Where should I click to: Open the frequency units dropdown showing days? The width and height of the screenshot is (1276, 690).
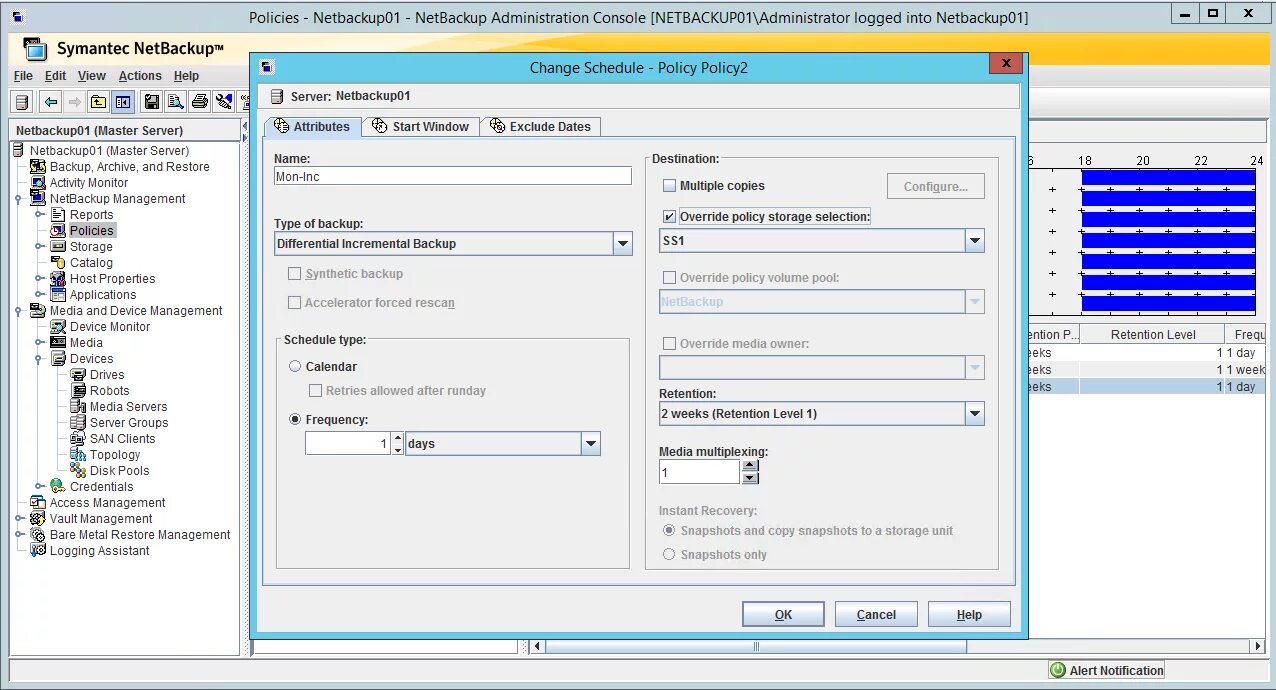tap(589, 443)
